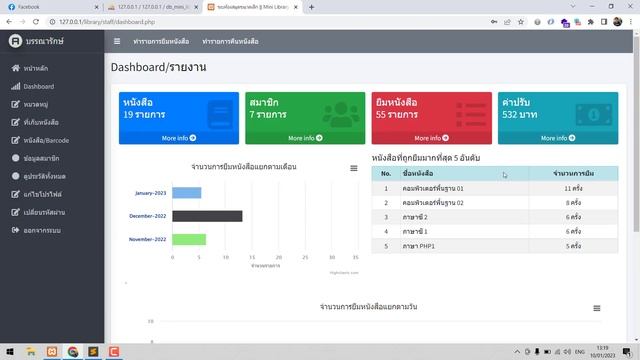Click More info on green สมาชิก card

[x=305, y=138]
